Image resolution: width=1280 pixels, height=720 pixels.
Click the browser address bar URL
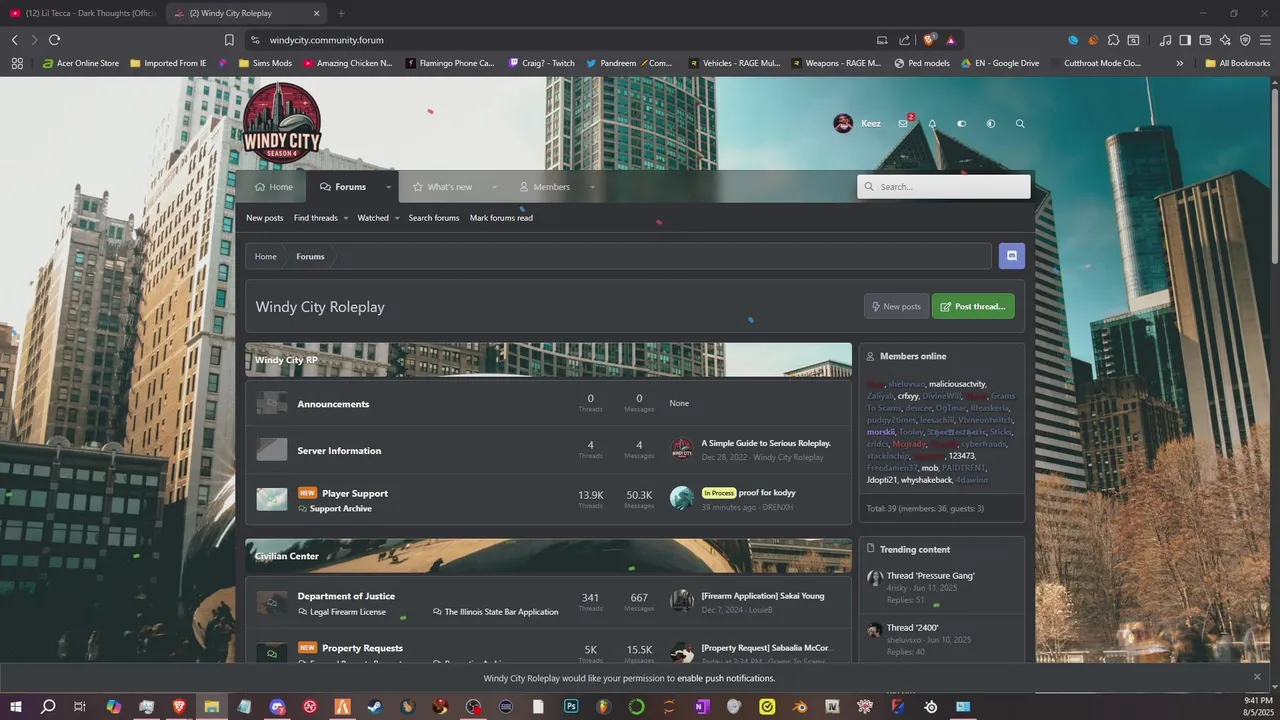(327, 40)
